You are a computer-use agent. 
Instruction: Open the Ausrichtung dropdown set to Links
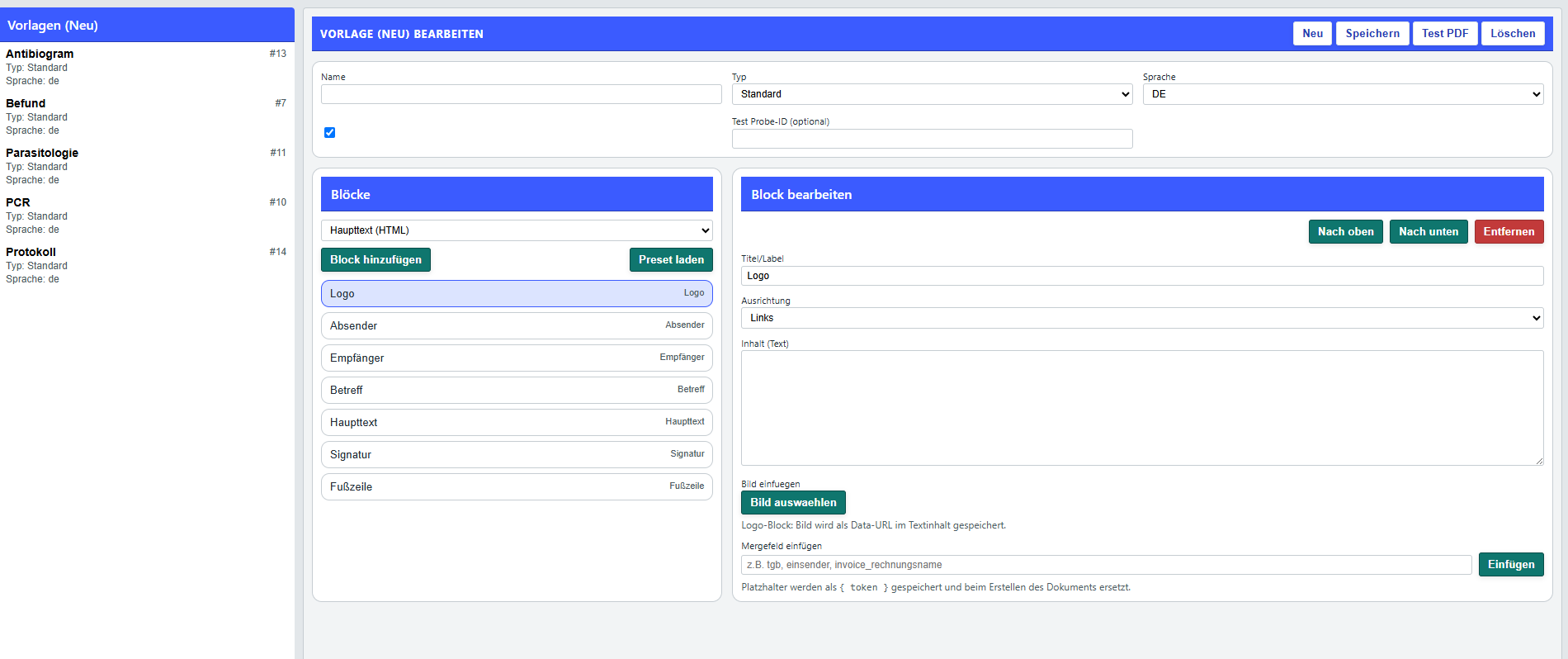coord(1142,318)
